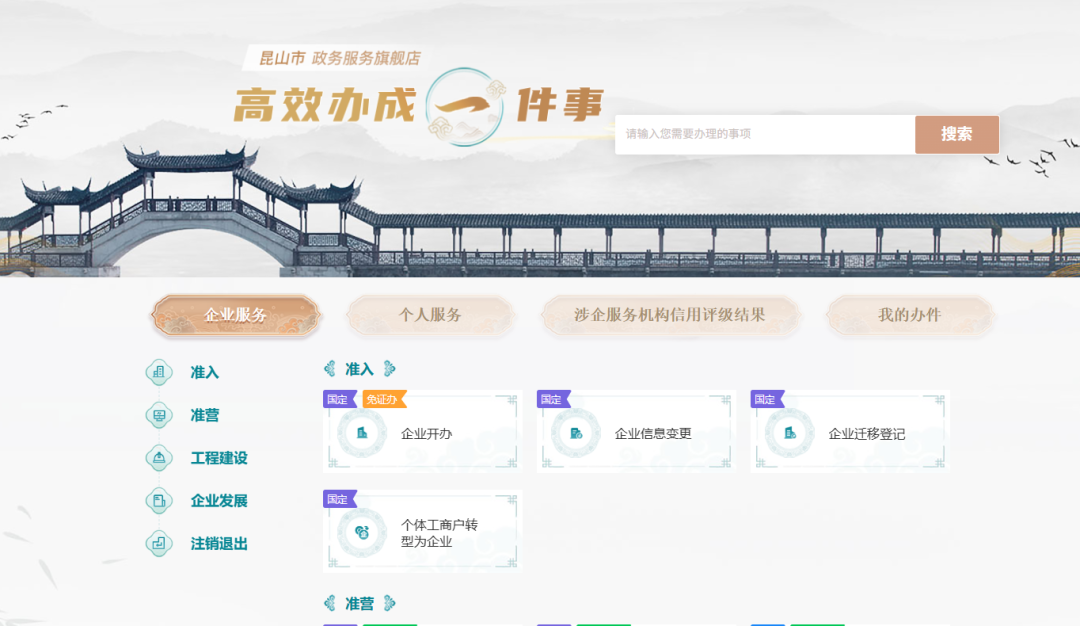Click the 准营 sidebar icon
1080x626 pixels.
159,415
